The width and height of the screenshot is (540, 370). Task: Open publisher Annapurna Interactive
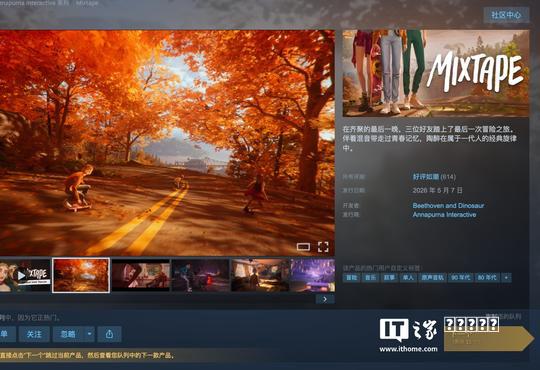tap(444, 215)
